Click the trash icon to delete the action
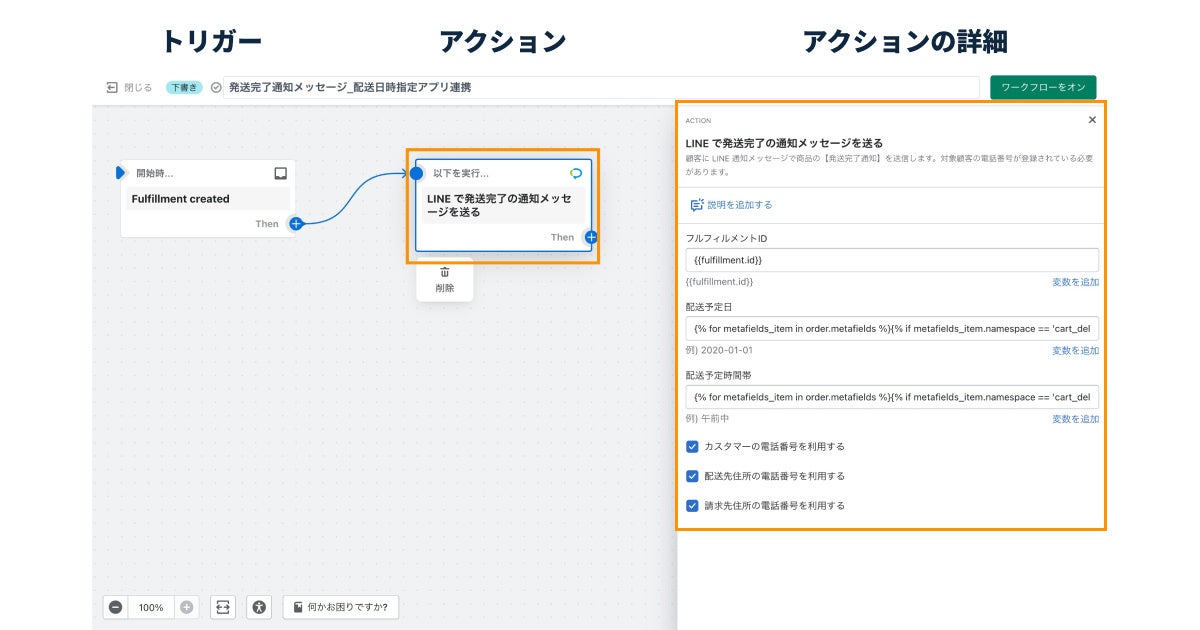The height and width of the screenshot is (630, 1200). pos(444,271)
